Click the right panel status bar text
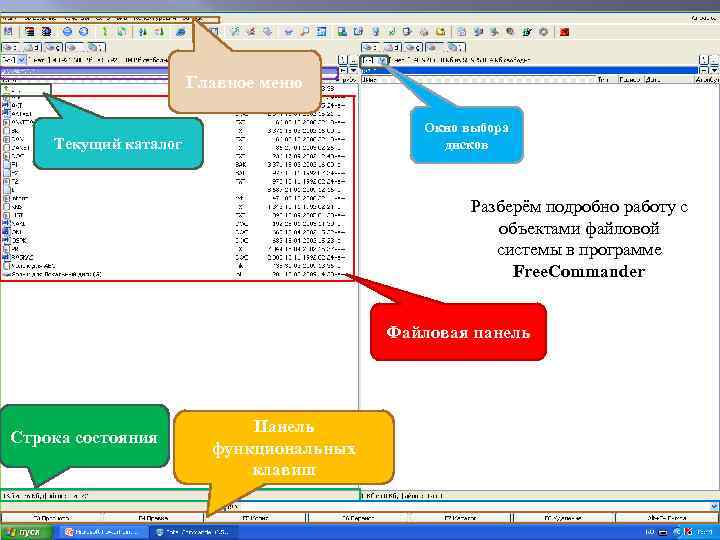This screenshot has width=720, height=540. coord(402,496)
